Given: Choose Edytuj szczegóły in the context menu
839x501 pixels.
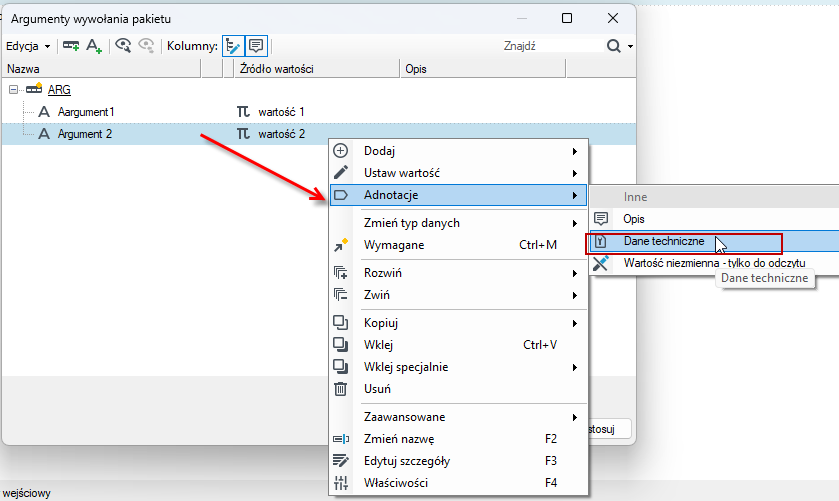Looking at the screenshot, I should click(x=458, y=461).
